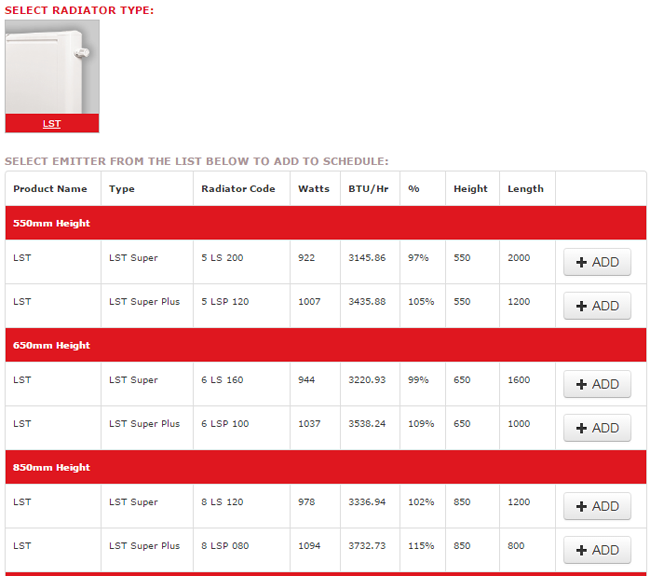Click the 922 watts value
The image size is (650, 576).
(306, 258)
